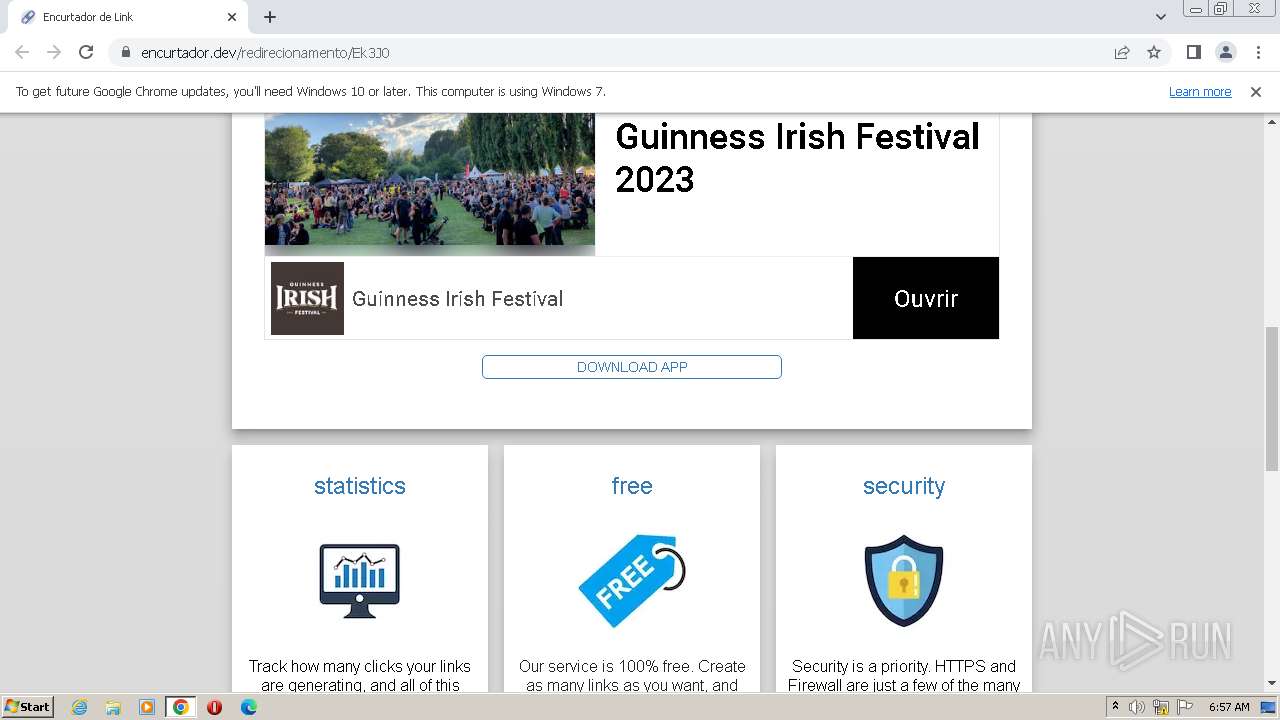Dismiss the Chrome update notification bar
The width and height of the screenshot is (1280, 720).
[x=1256, y=91]
